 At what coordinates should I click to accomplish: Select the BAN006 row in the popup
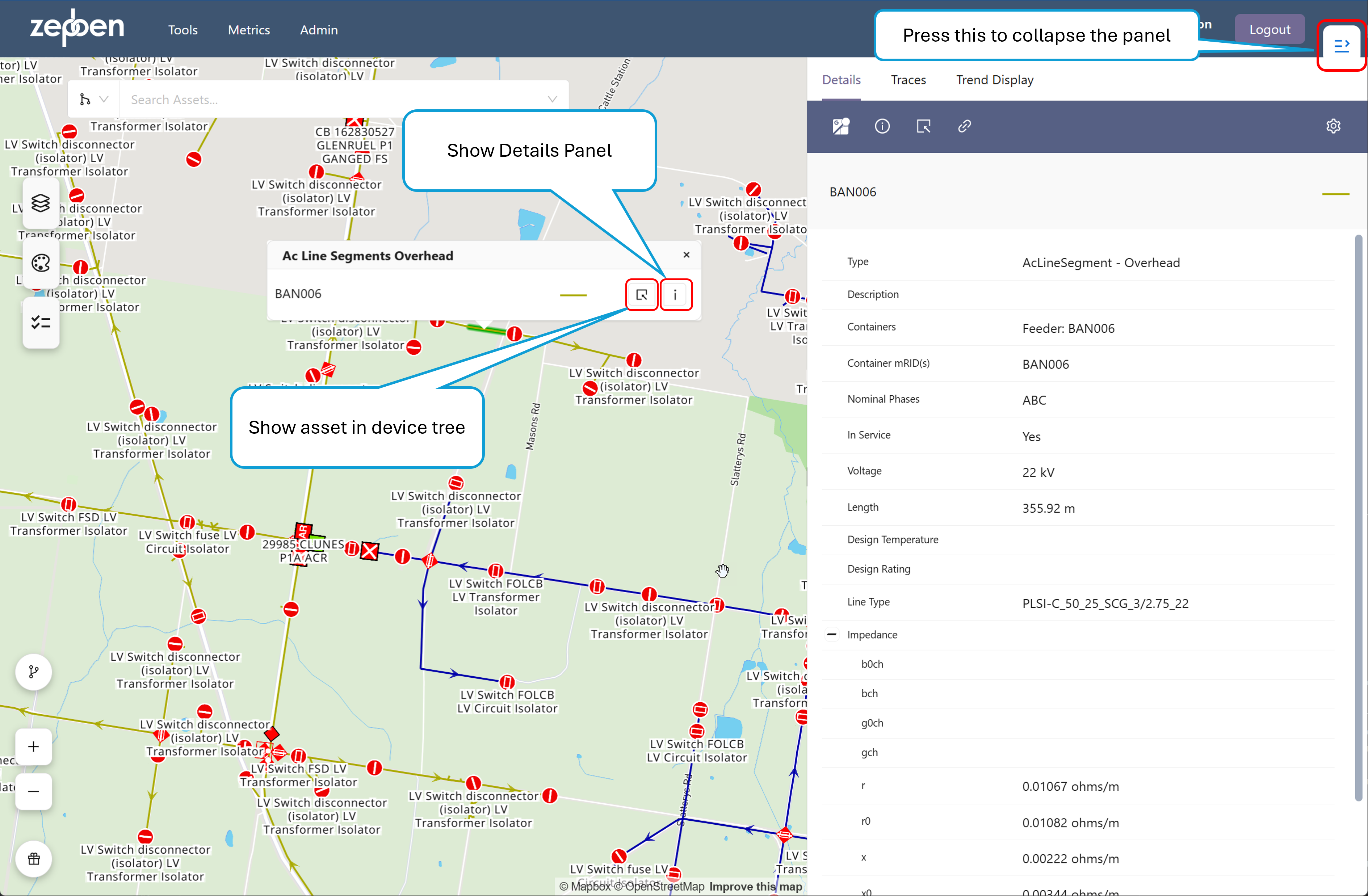point(484,294)
